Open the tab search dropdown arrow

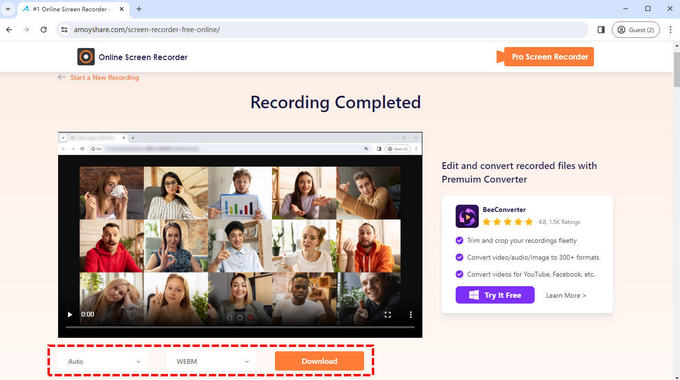point(8,9)
